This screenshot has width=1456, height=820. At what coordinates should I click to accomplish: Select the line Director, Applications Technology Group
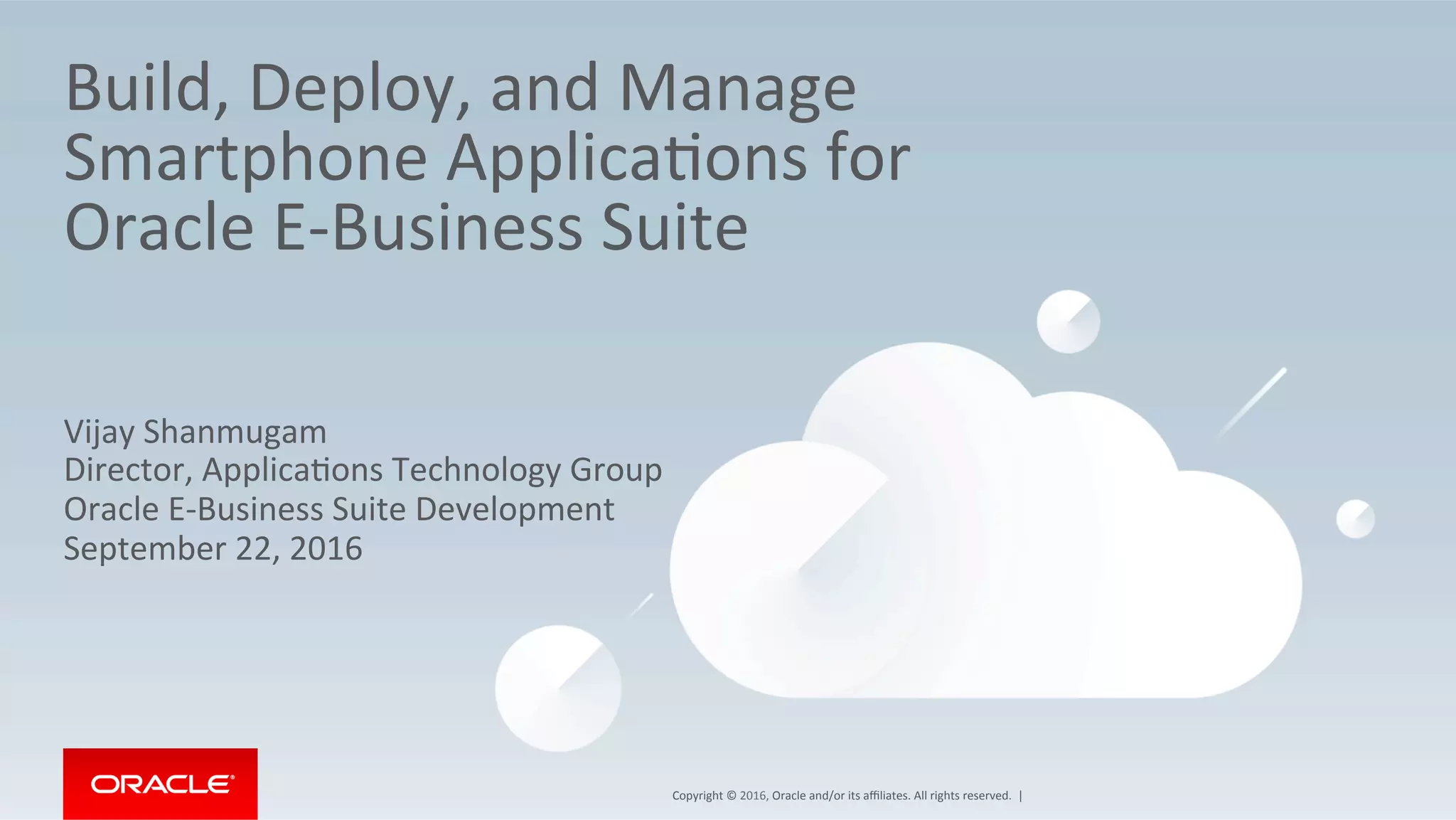(x=363, y=470)
